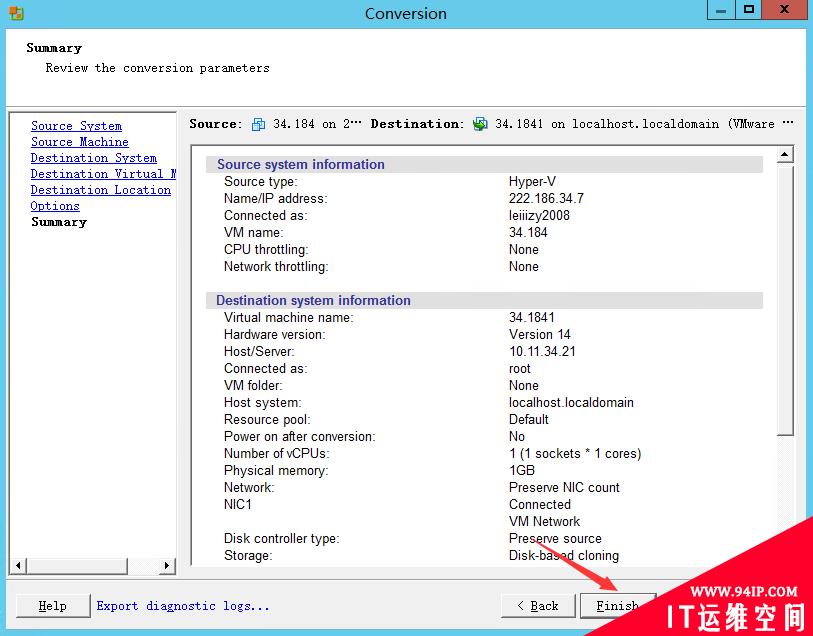This screenshot has height=636, width=813.
Task: Go Back to previous wizard page
Action: tap(538, 606)
